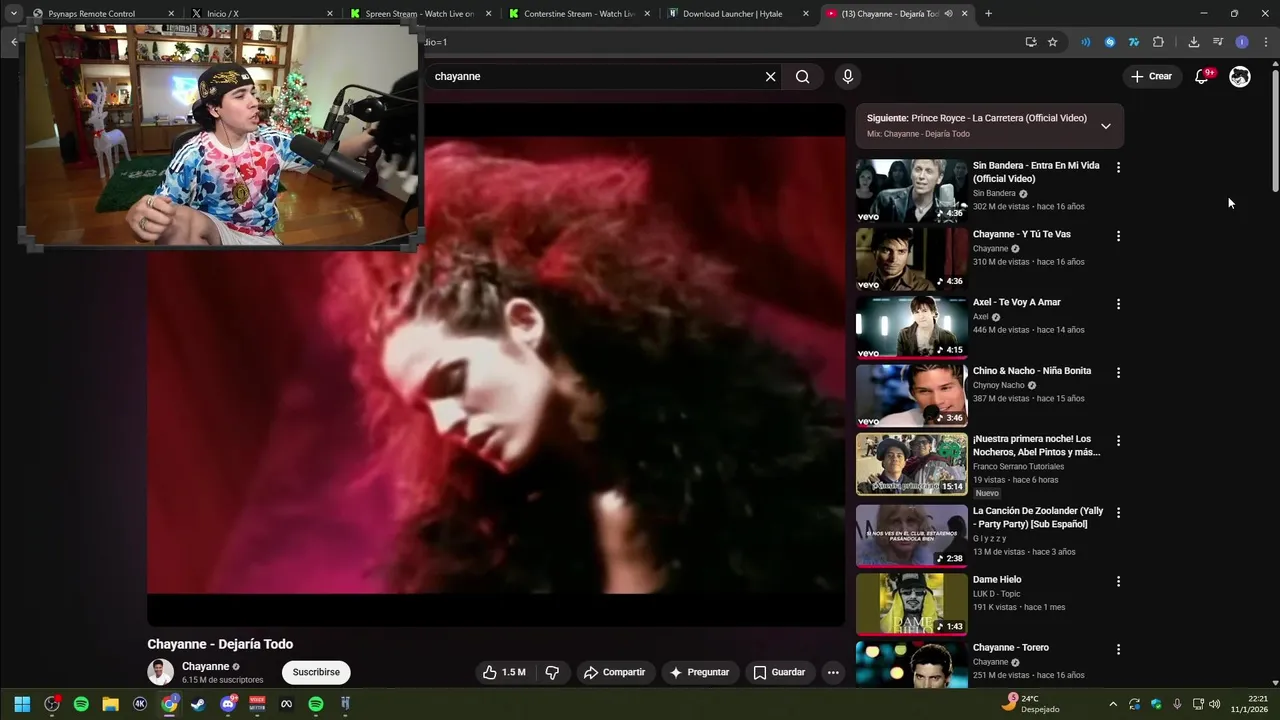The image size is (1280, 720).
Task: Open the Chayanne channel avatar
Action: 160,672
